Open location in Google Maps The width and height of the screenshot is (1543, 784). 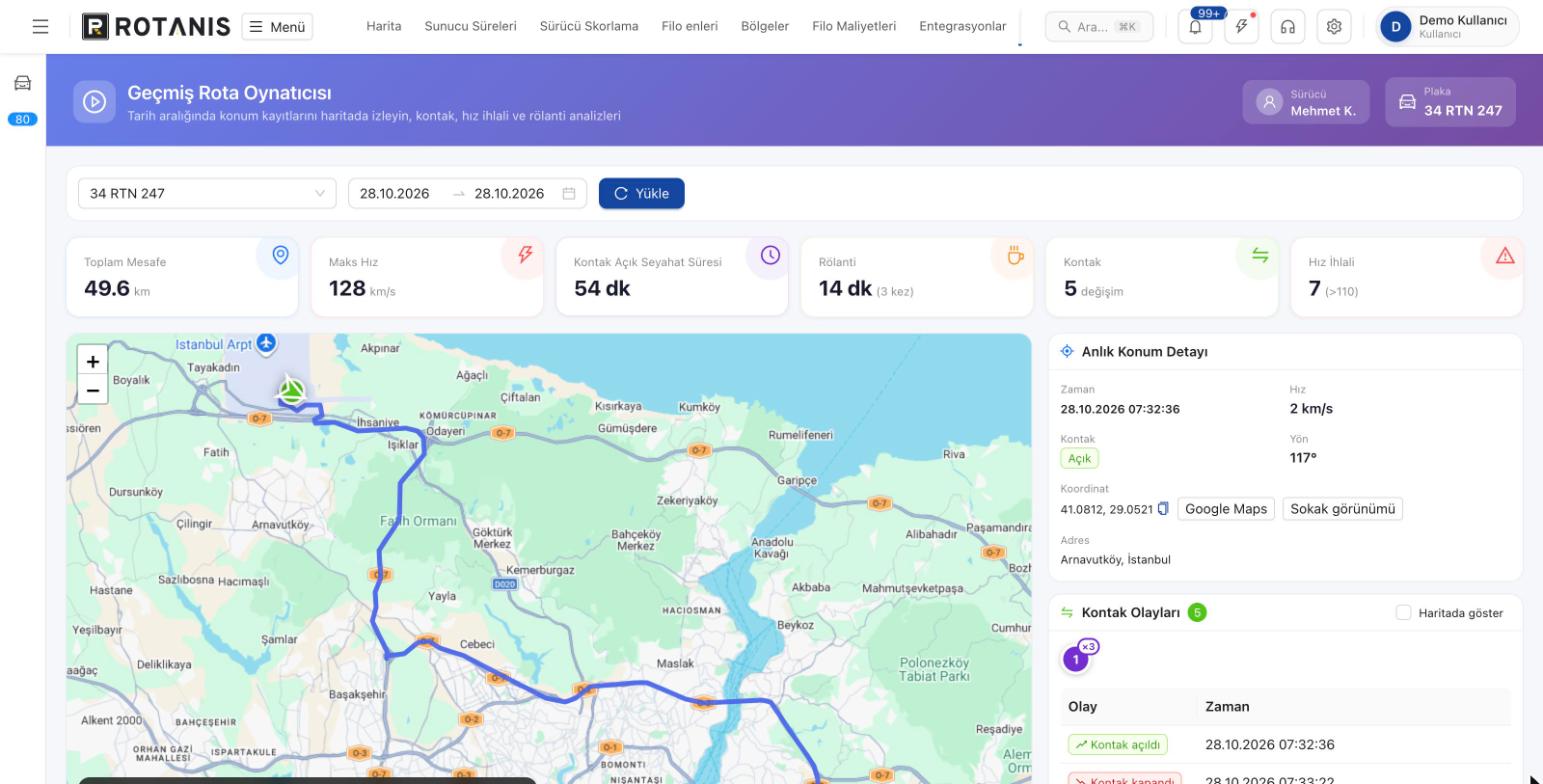1227,509
